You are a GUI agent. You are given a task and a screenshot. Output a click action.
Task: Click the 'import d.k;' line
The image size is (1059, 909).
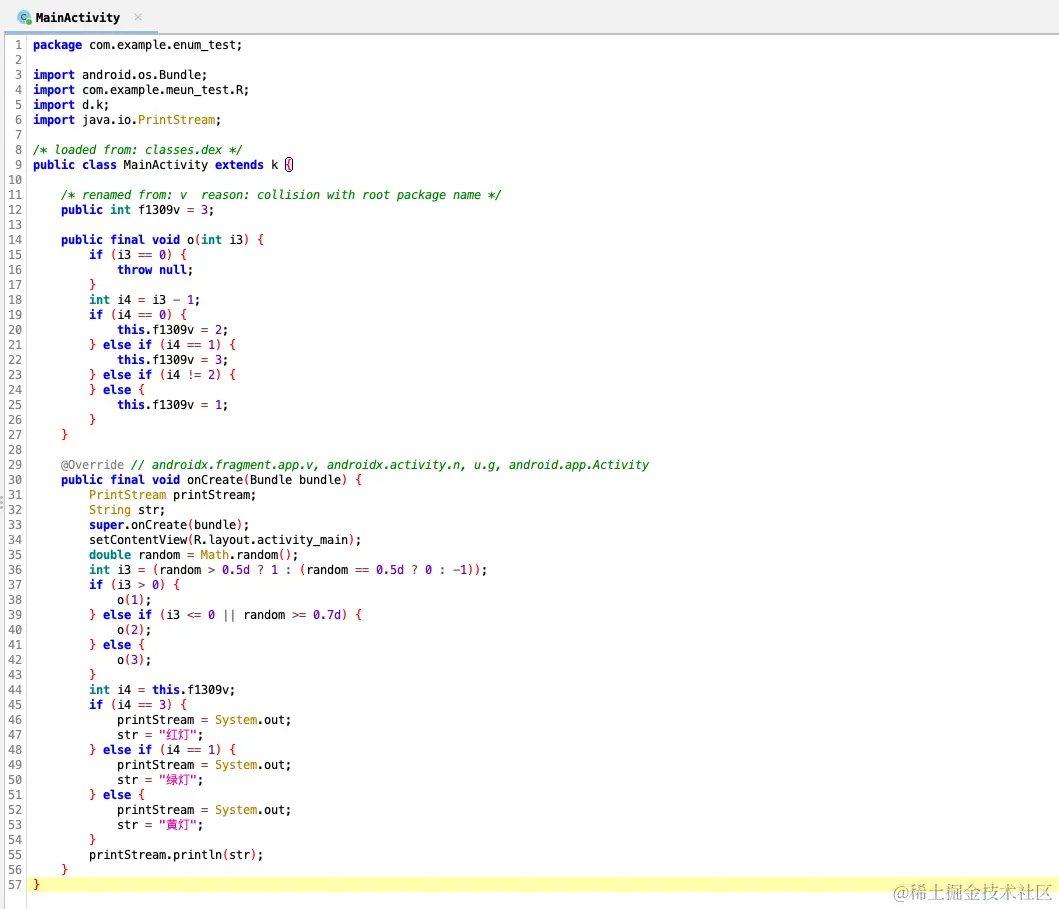(x=71, y=105)
